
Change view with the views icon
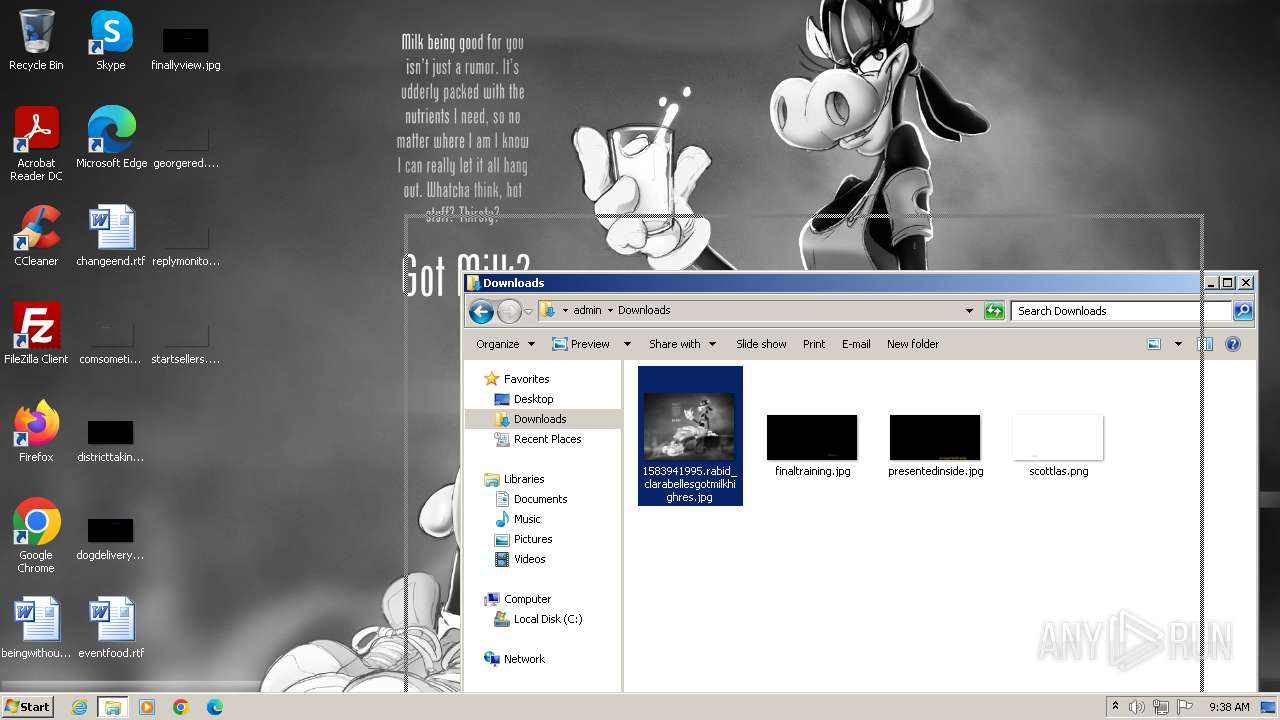pos(1154,344)
